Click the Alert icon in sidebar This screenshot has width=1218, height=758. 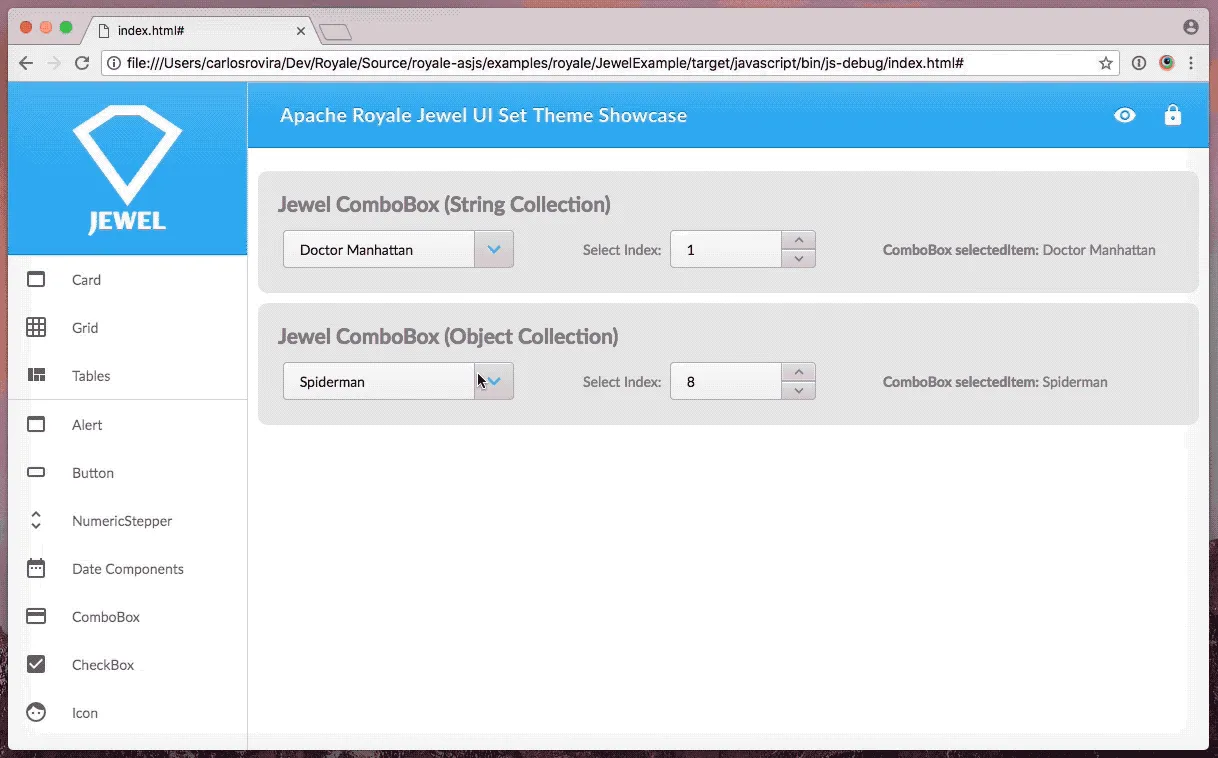[36, 424]
